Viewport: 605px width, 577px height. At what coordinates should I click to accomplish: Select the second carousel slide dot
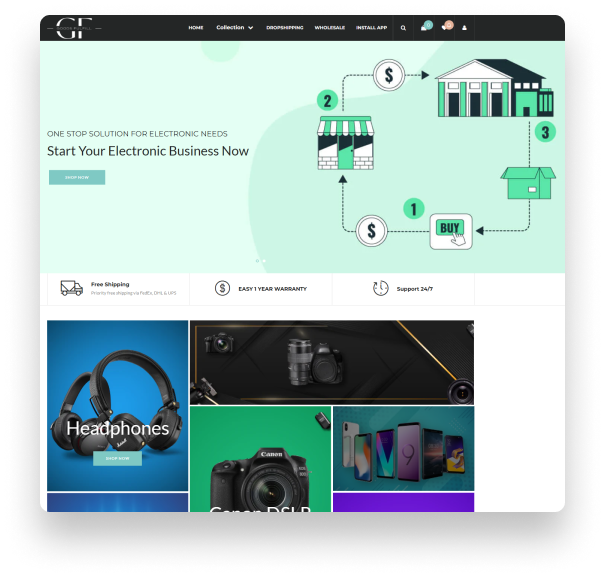pos(264,261)
